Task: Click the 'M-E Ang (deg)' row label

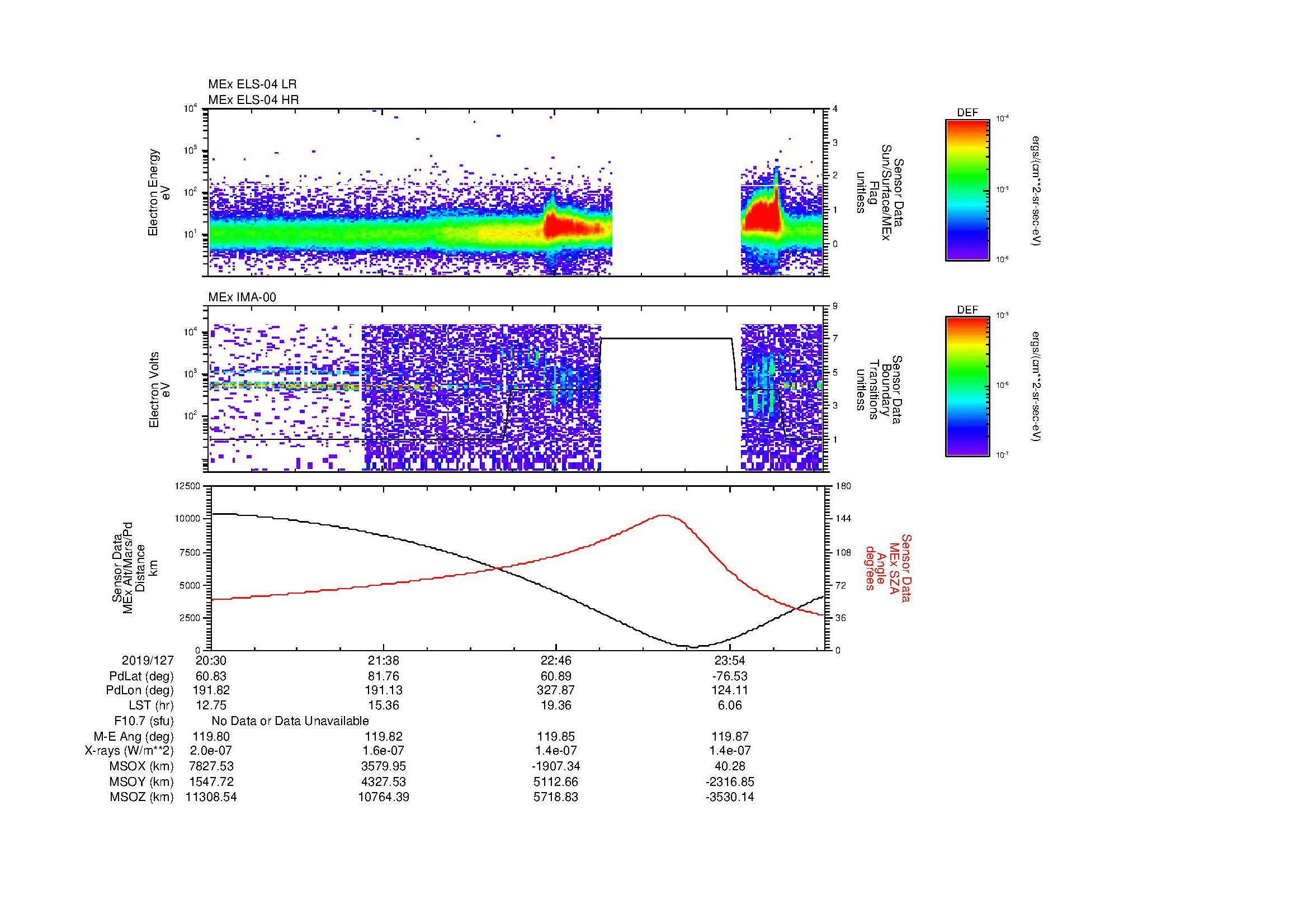Action: [x=133, y=737]
